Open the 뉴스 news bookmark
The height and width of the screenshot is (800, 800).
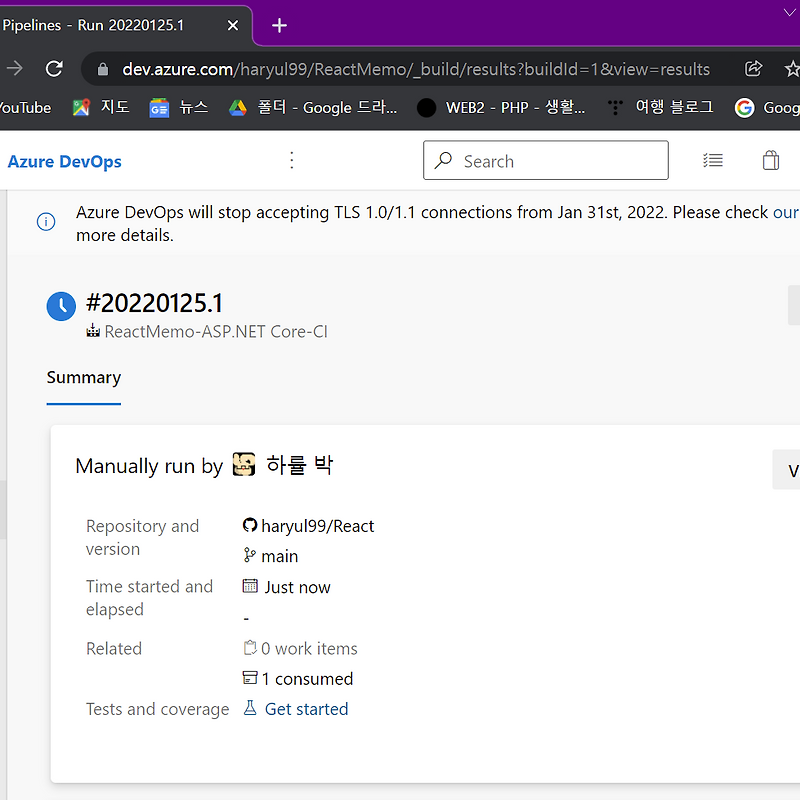(179, 107)
